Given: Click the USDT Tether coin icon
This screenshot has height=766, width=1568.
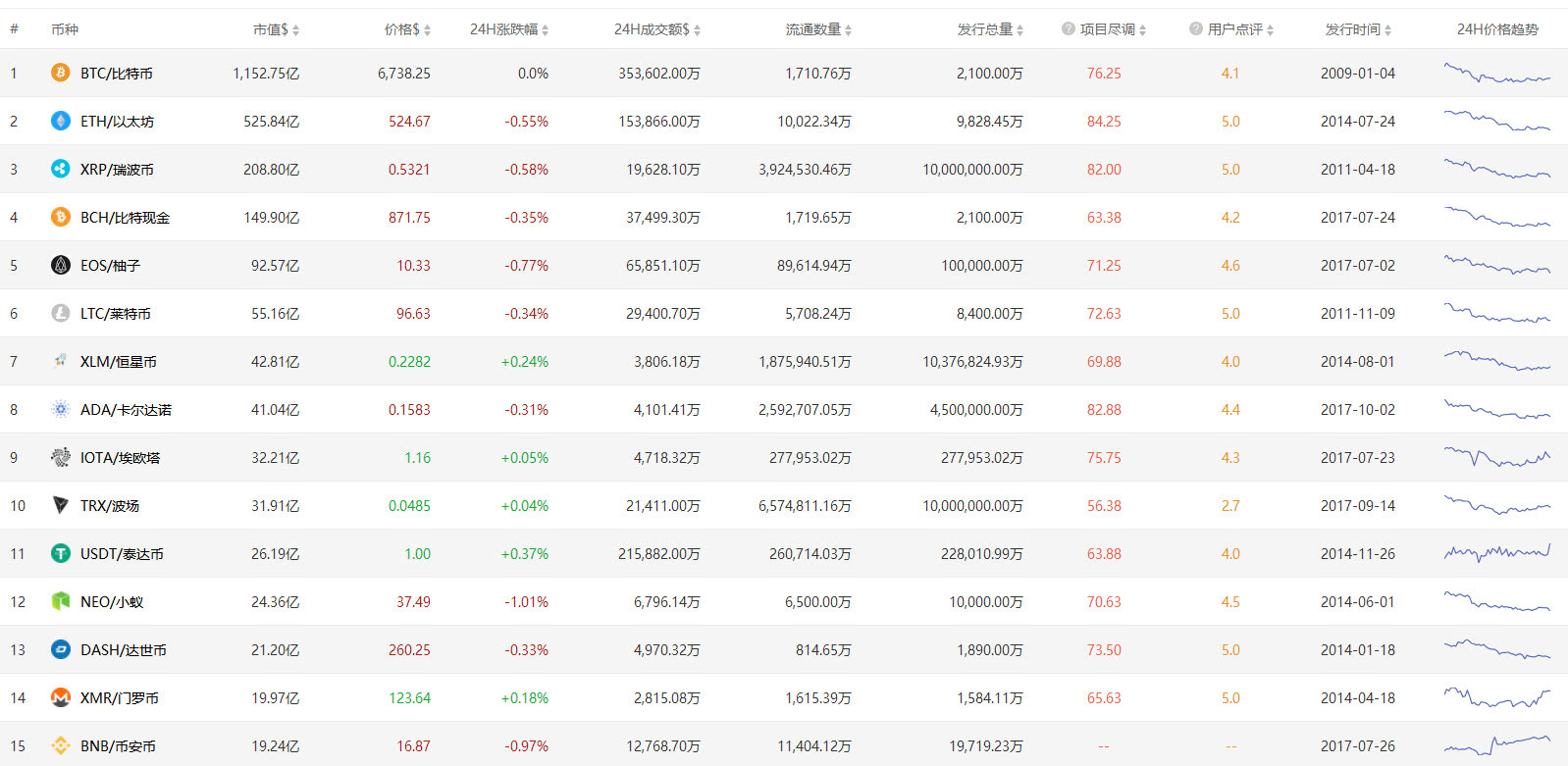Looking at the screenshot, I should [61, 553].
